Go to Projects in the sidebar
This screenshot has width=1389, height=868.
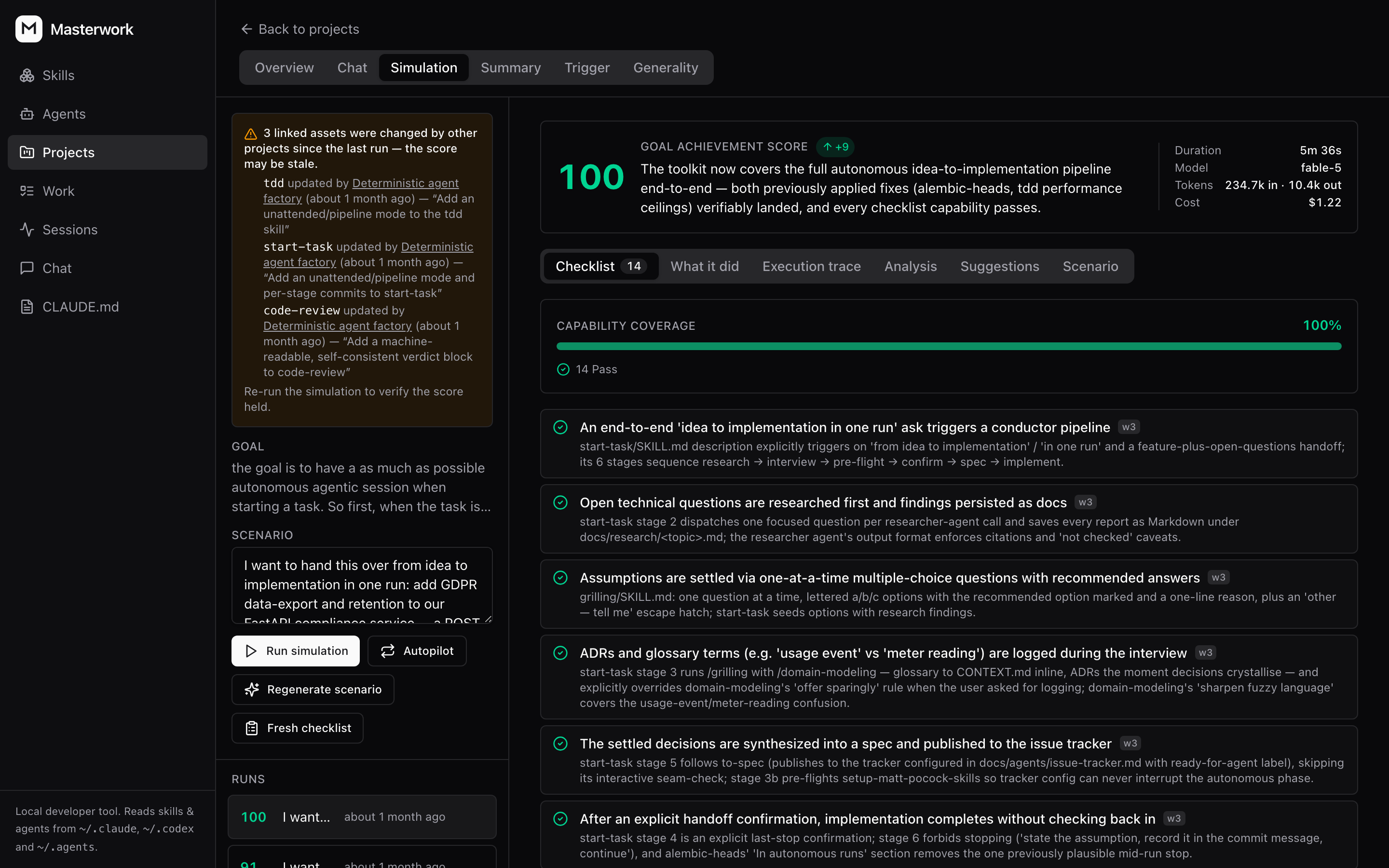pos(108,152)
